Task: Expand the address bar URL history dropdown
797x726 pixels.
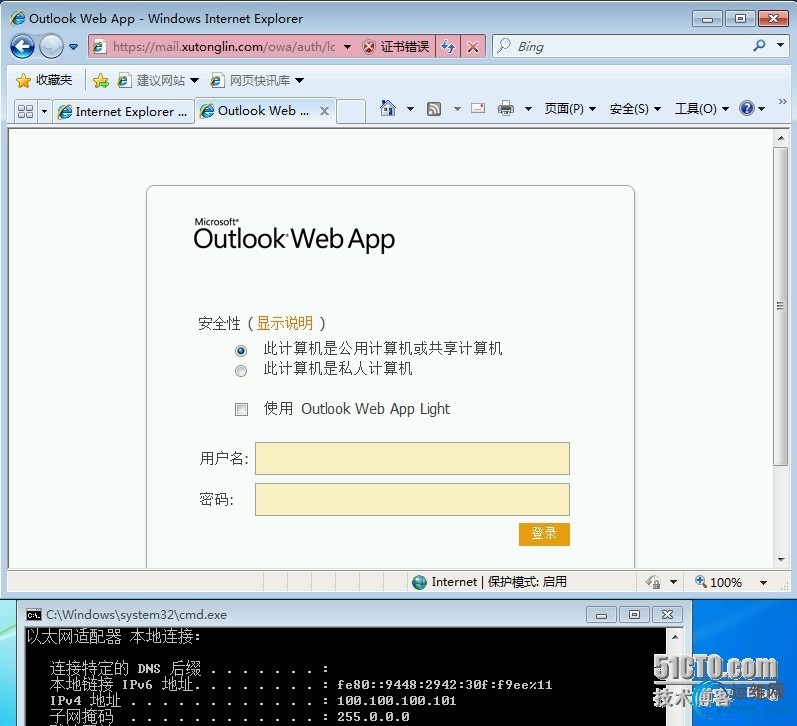Action: pos(347,47)
